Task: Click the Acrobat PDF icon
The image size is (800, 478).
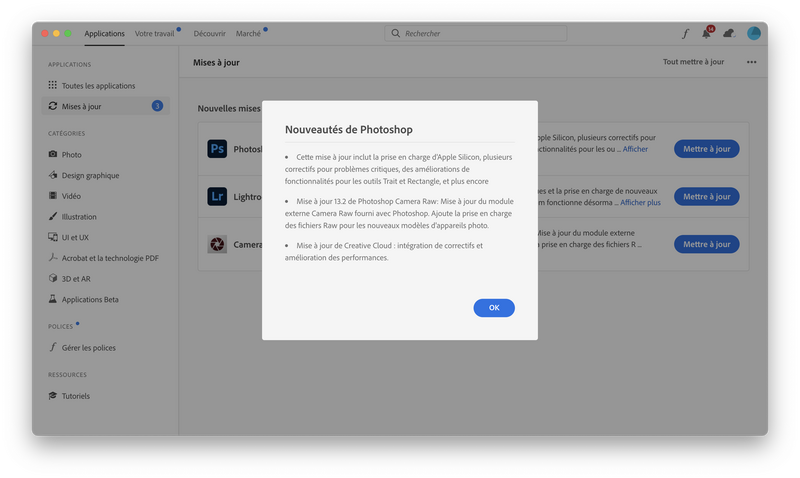Action: coord(53,257)
